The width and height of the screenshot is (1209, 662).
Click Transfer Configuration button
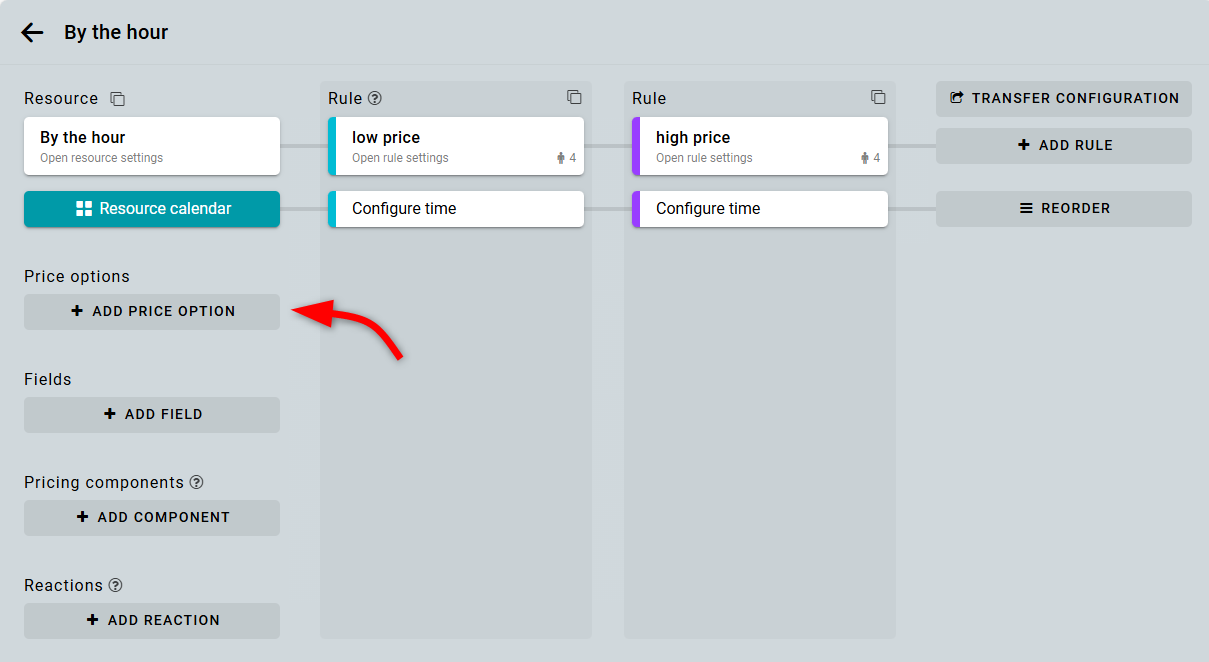coord(1063,99)
